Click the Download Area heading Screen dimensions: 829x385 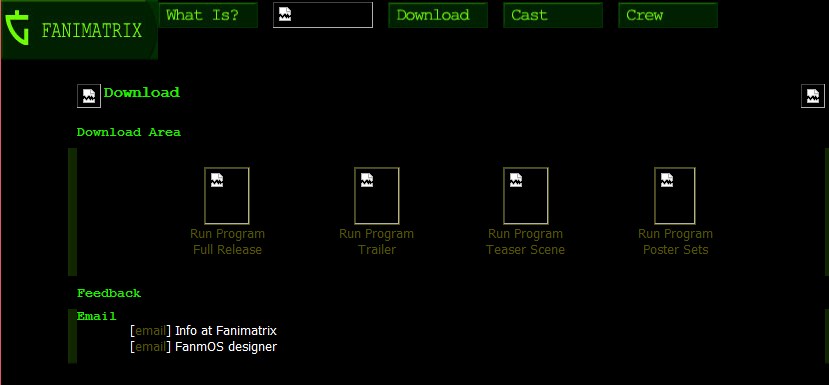[x=128, y=132]
